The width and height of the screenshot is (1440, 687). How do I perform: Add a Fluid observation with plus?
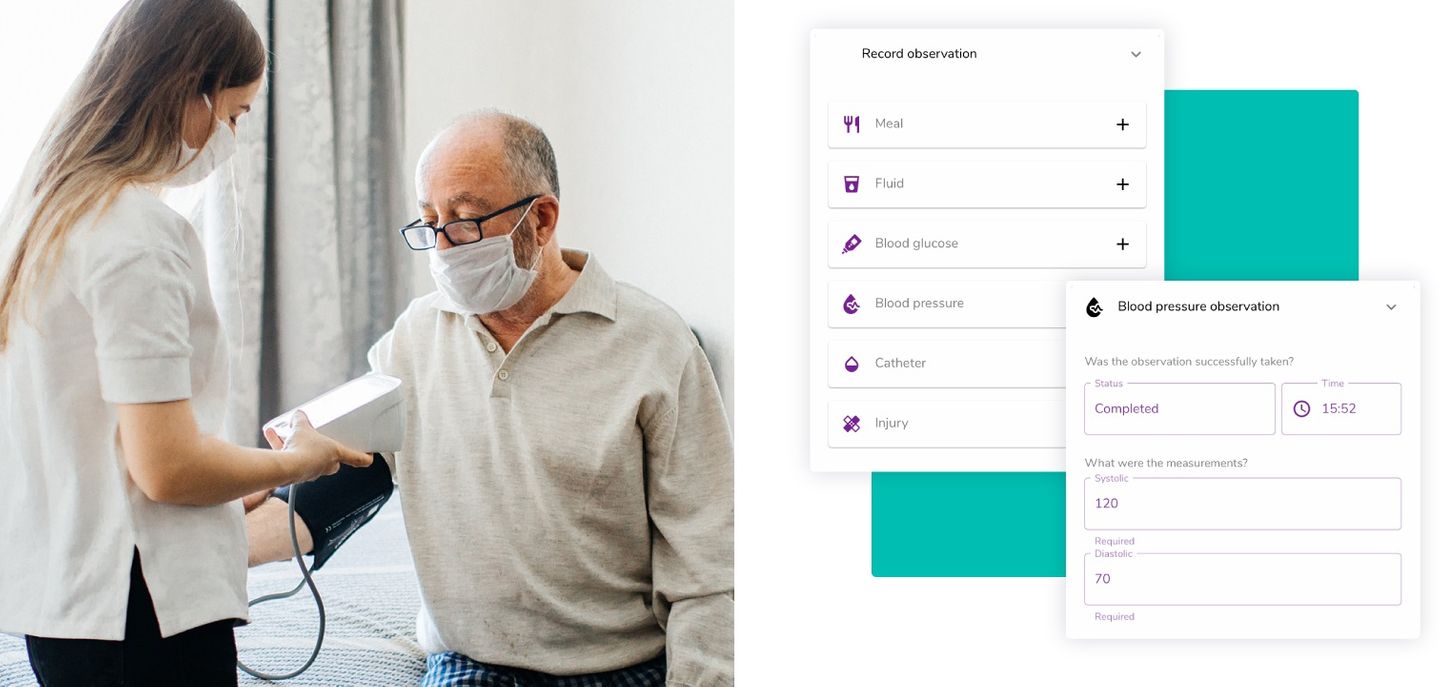click(x=1122, y=185)
